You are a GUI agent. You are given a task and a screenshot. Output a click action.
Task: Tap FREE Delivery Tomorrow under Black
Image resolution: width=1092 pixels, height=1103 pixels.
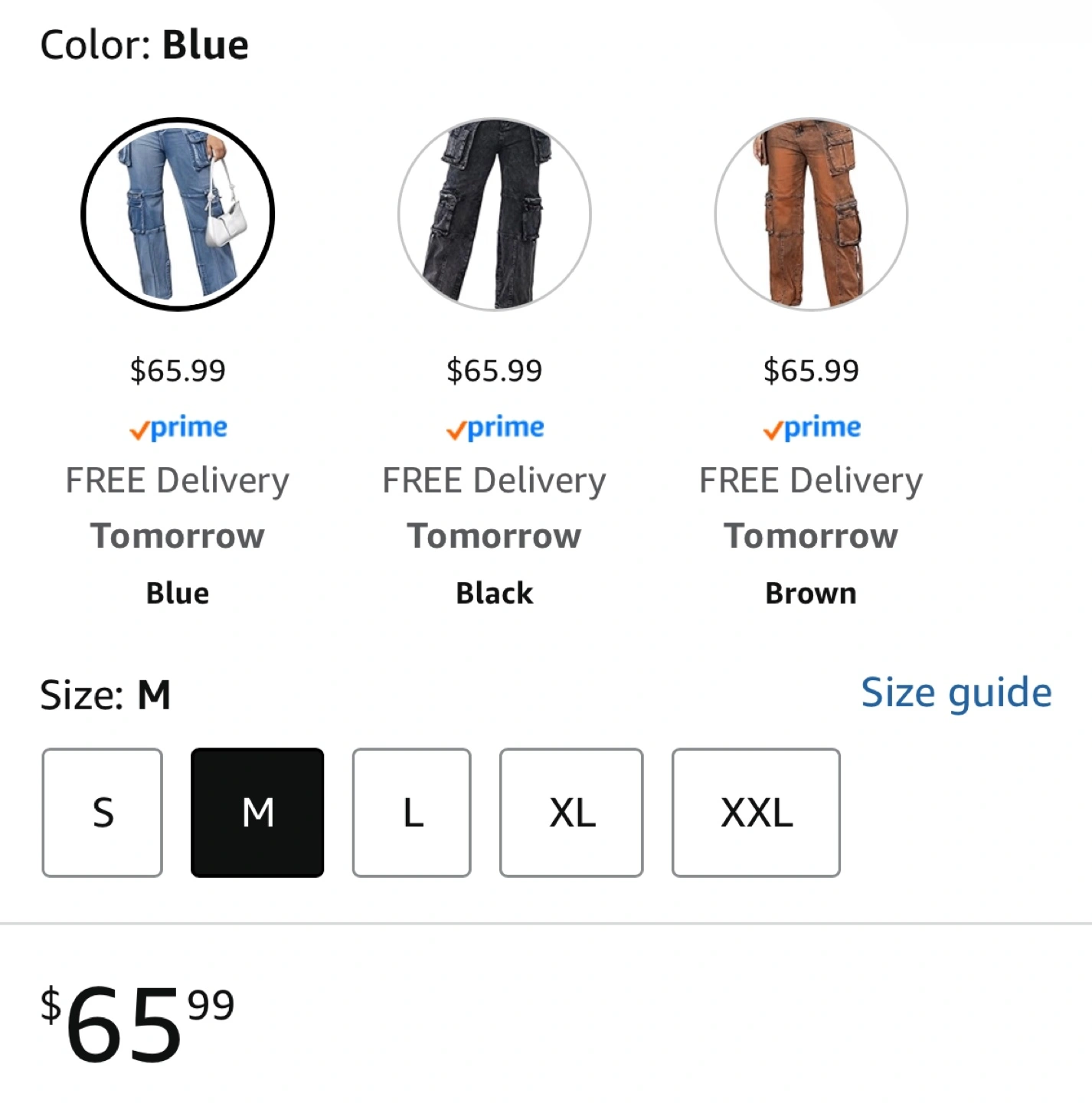495,508
